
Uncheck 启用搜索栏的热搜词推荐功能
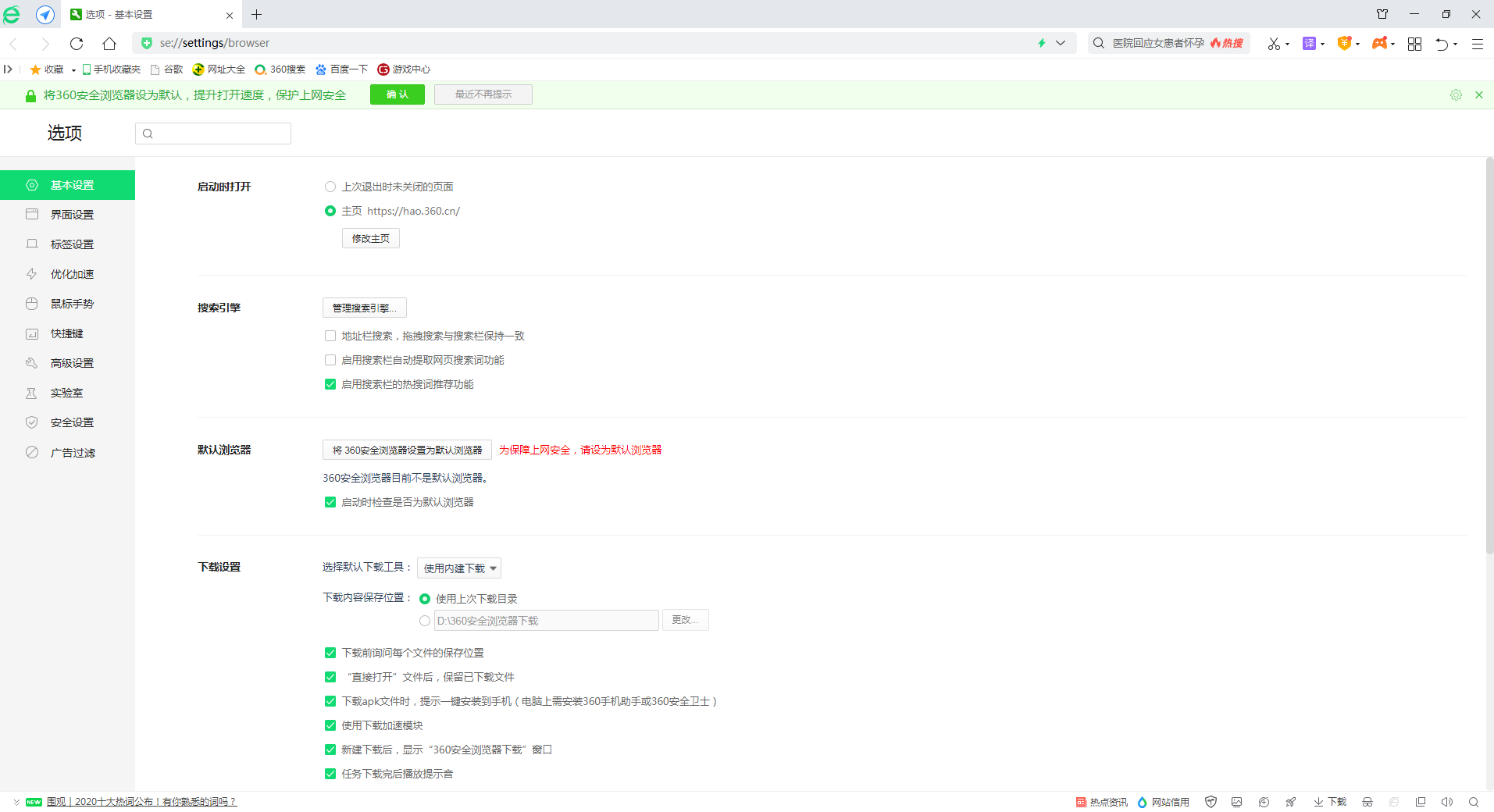point(330,384)
